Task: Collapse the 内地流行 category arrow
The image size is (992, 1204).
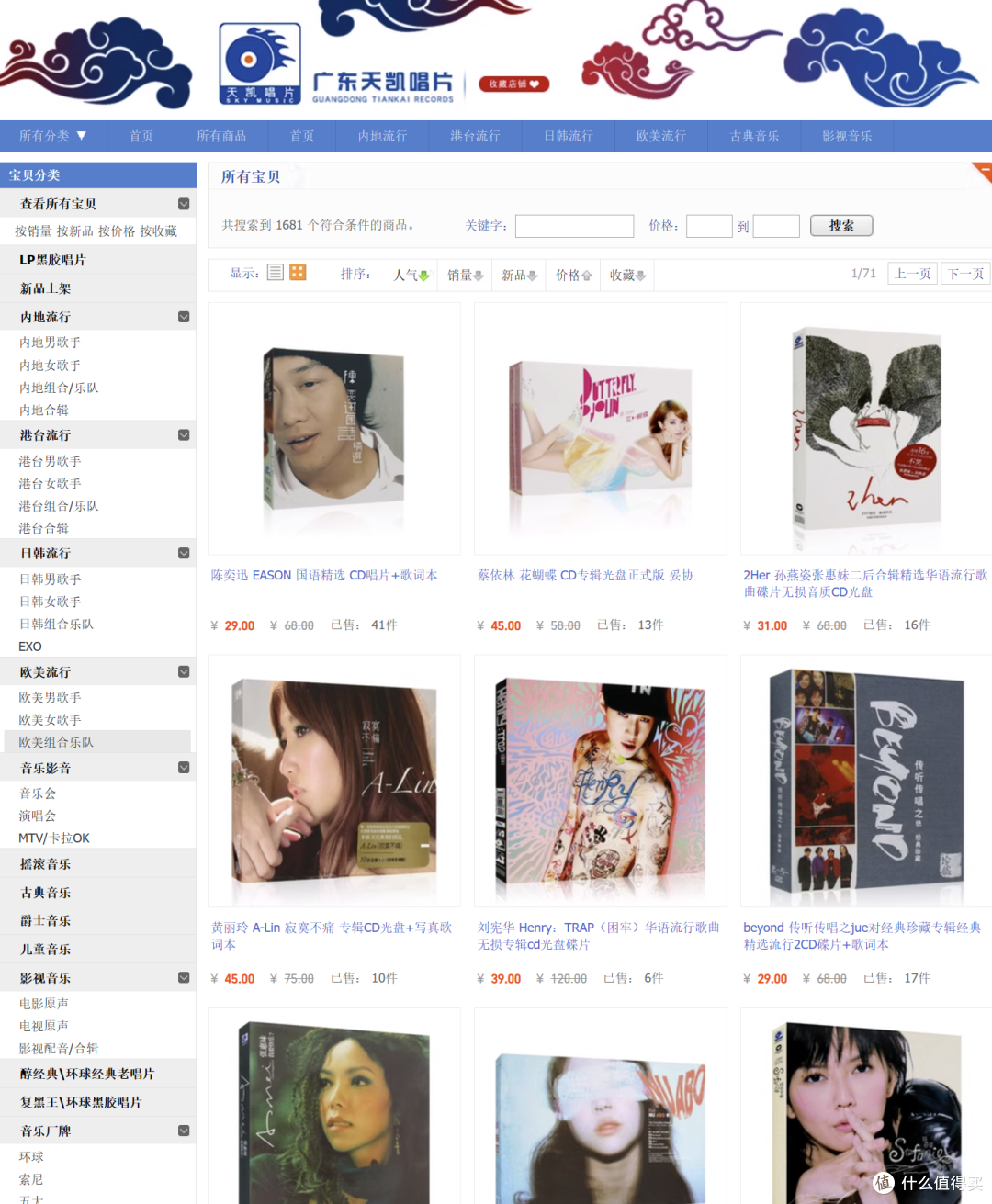Action: [184, 317]
